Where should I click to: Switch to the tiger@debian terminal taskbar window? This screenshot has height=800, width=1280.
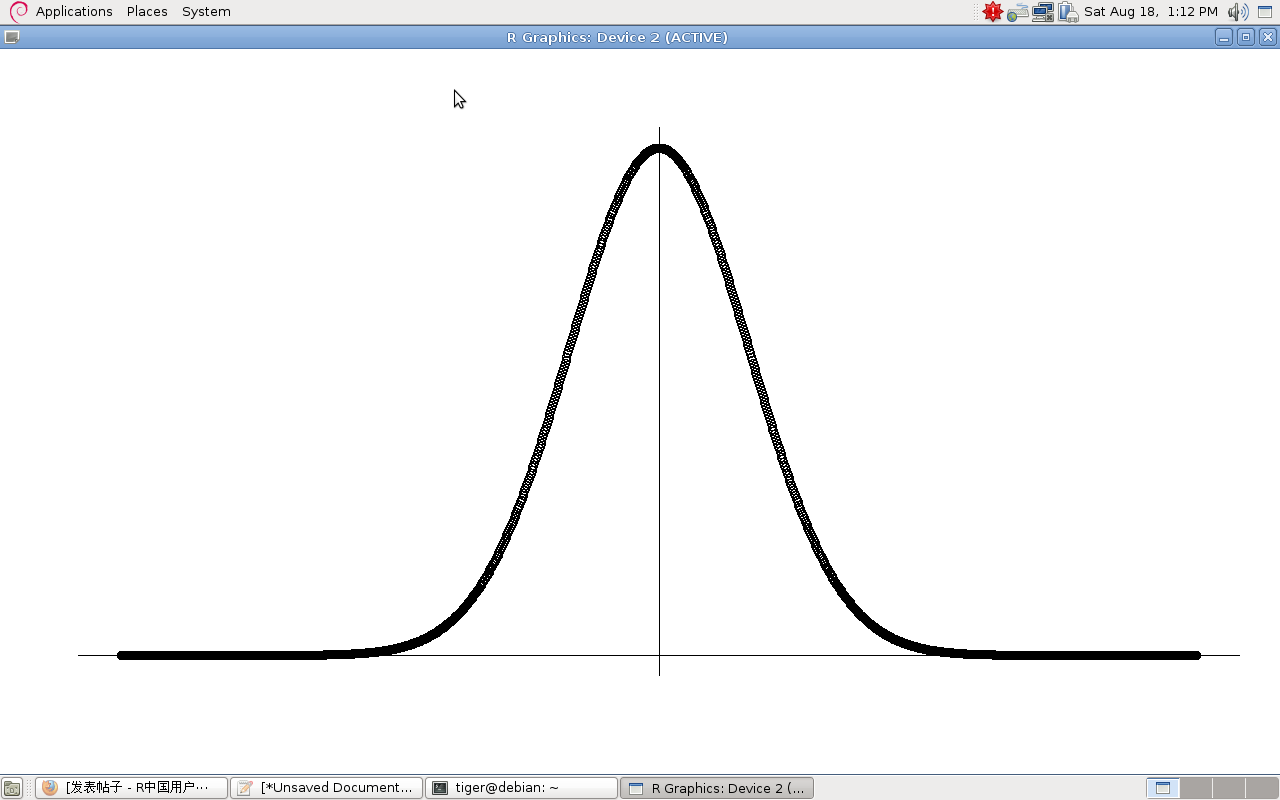(522, 788)
